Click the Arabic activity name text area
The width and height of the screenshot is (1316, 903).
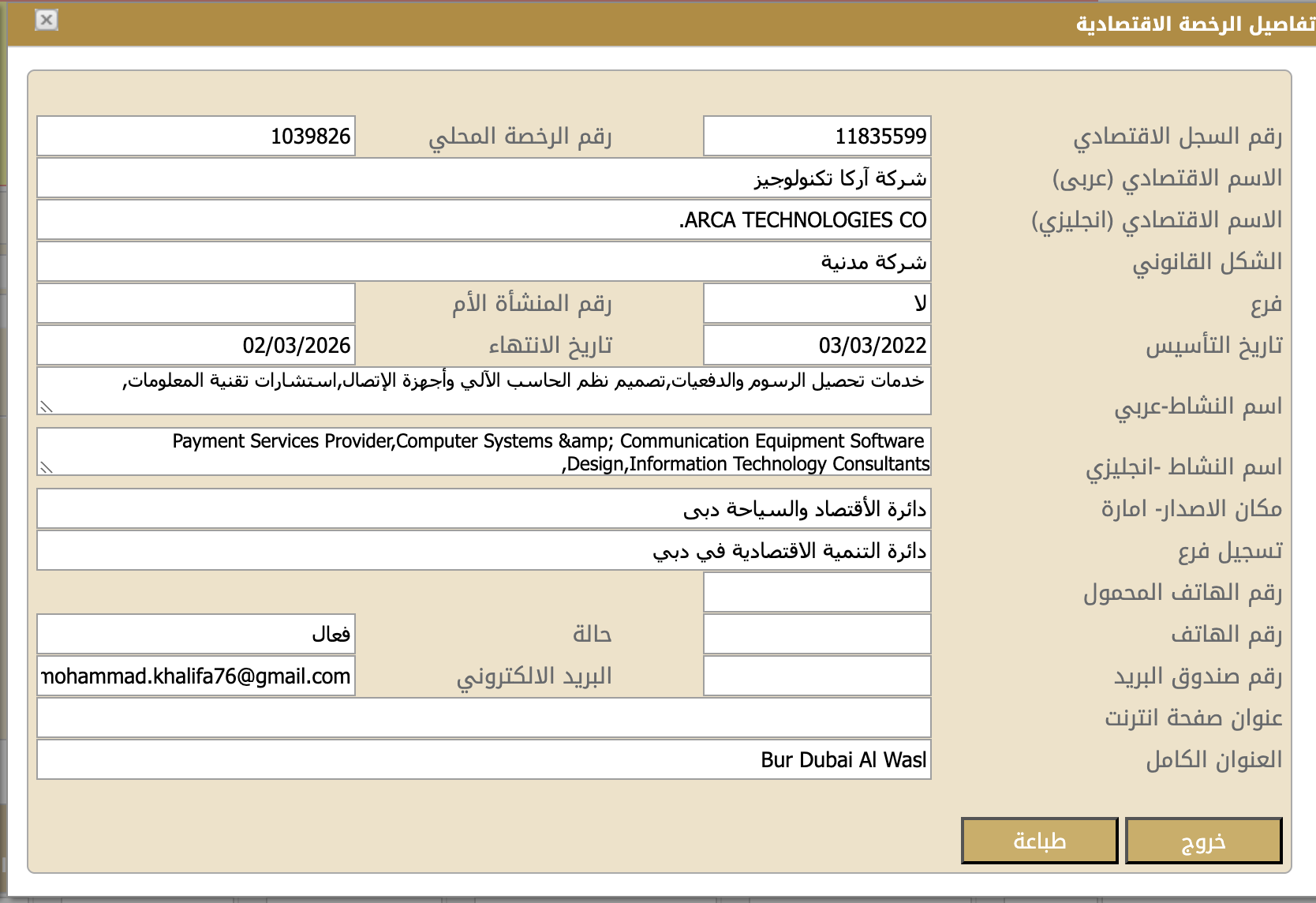pyautogui.click(x=484, y=391)
